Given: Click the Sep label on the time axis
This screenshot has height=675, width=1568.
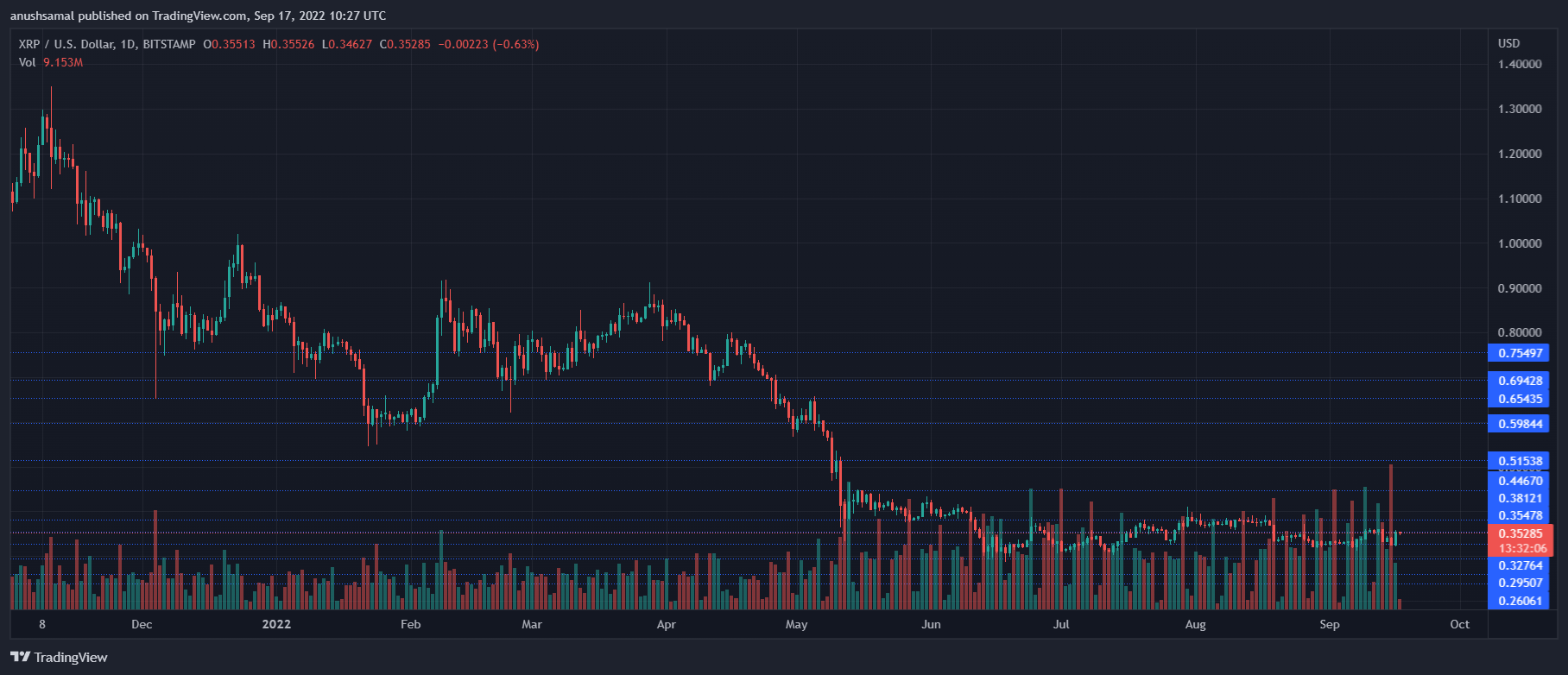Looking at the screenshot, I should point(1330,624).
